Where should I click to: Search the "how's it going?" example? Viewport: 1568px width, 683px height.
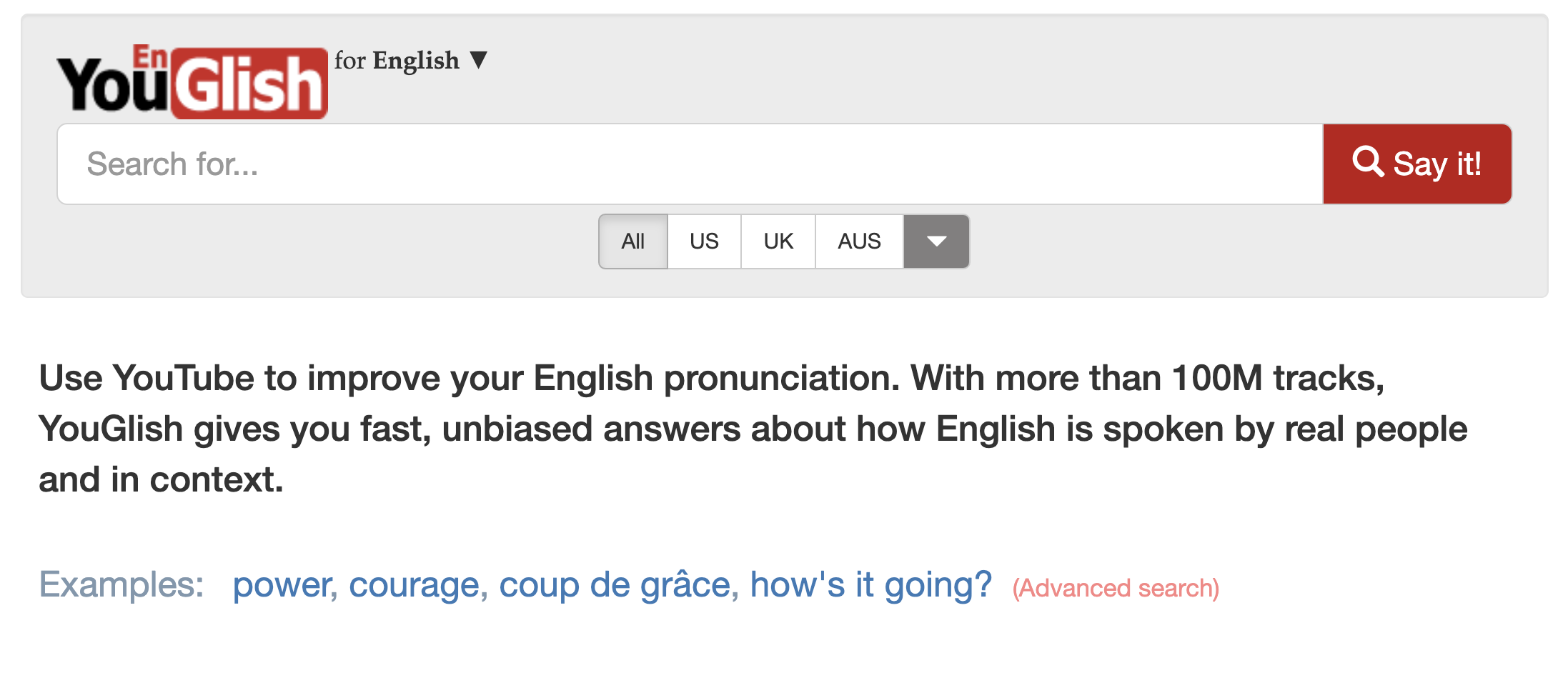(870, 585)
